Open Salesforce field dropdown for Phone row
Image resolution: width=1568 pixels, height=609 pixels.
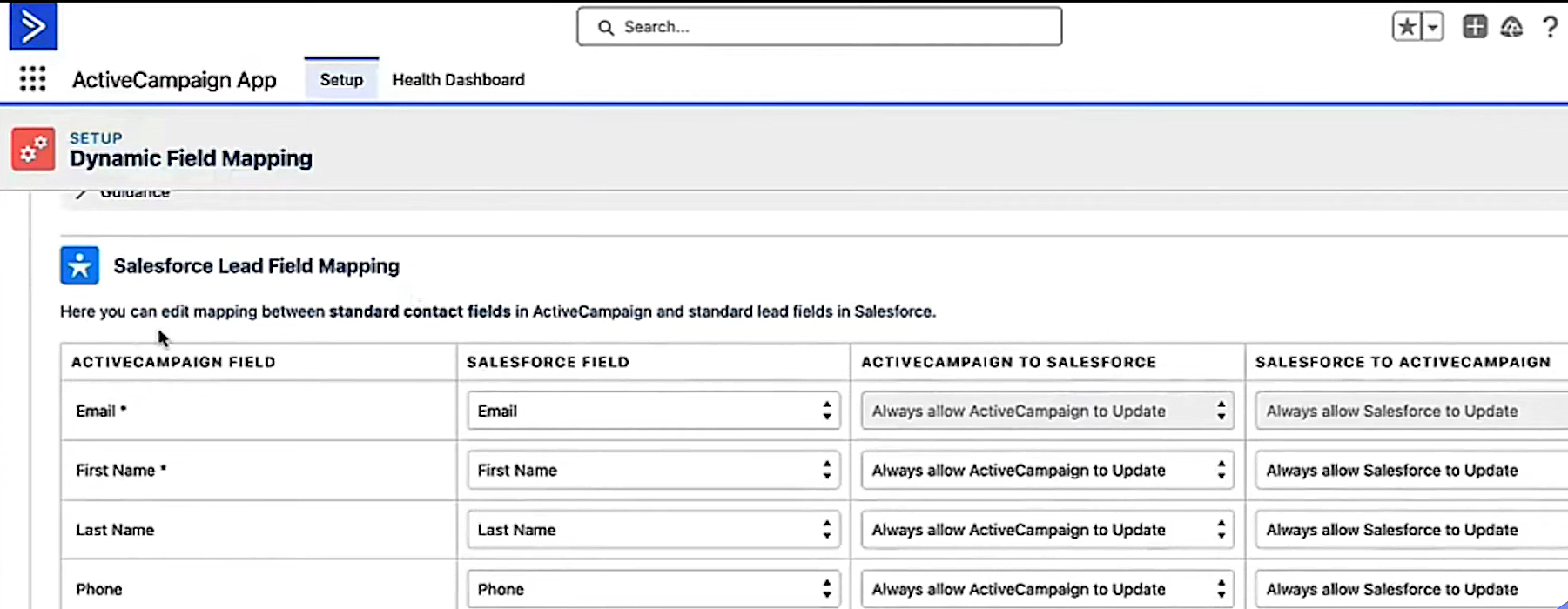click(654, 589)
